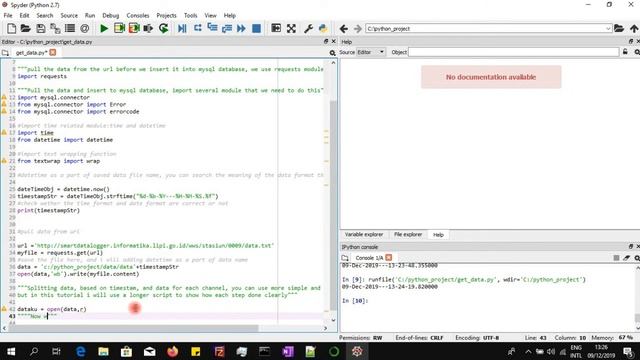The image size is (640, 360).
Task: Open Preferences via the wrench icon
Action: 308,28
